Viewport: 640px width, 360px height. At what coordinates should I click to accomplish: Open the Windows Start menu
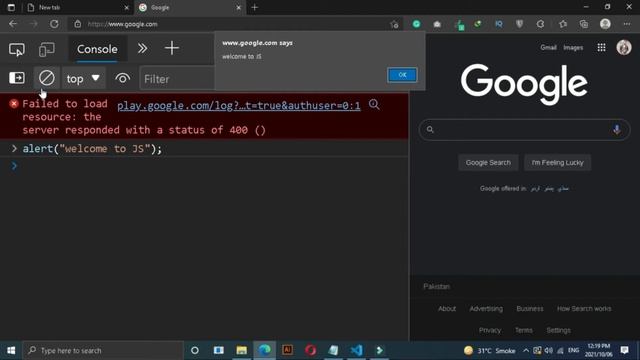(11, 350)
